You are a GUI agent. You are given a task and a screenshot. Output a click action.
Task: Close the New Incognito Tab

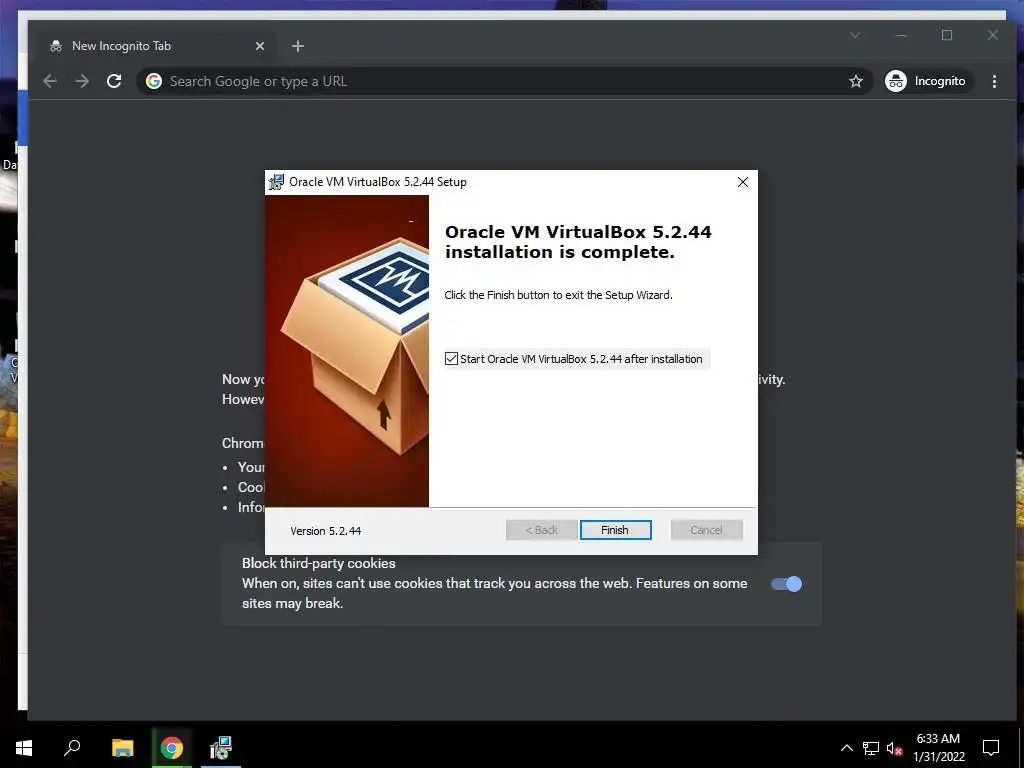260,46
